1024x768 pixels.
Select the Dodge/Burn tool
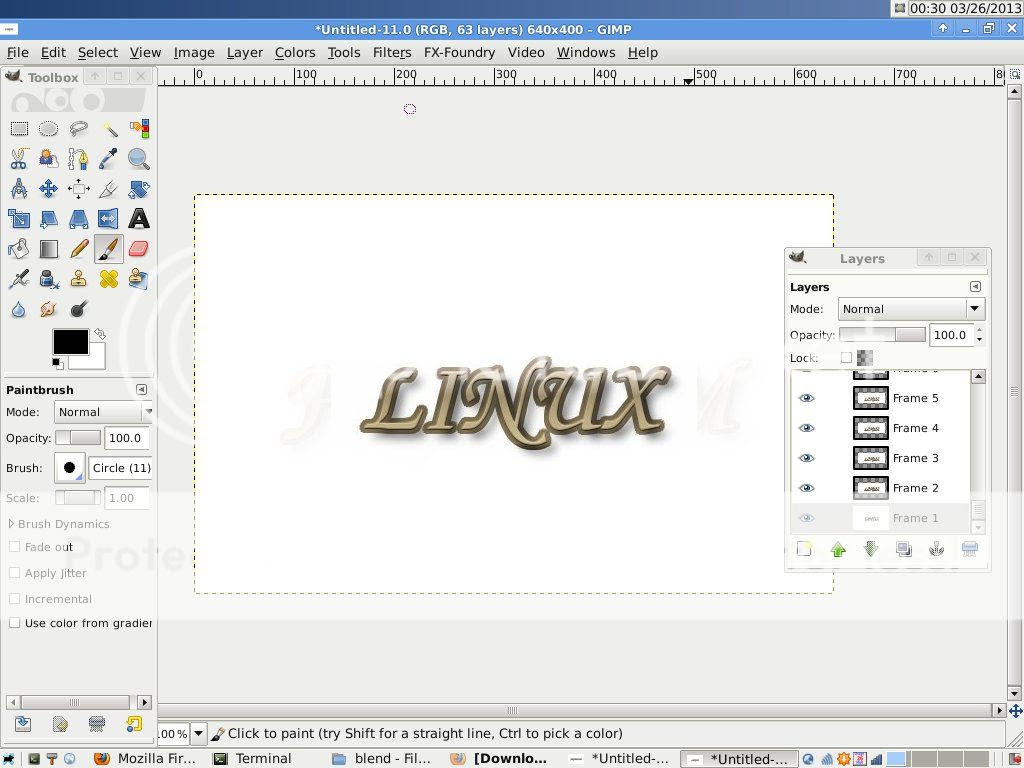click(78, 309)
